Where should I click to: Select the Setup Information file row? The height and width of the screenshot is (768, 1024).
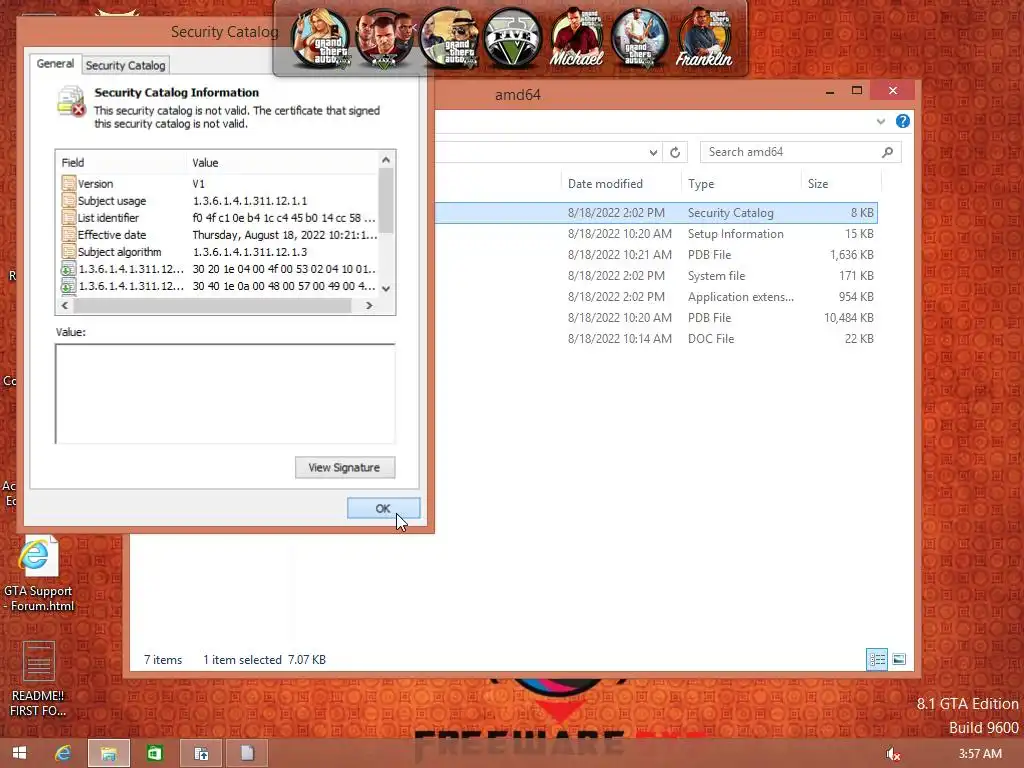656,234
